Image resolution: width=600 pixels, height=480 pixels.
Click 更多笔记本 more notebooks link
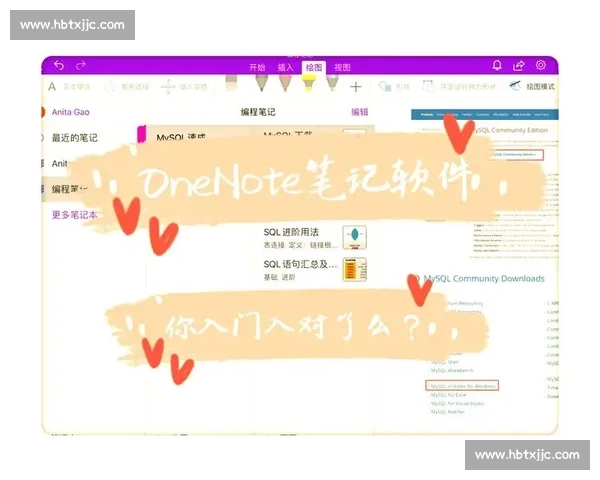(x=74, y=215)
